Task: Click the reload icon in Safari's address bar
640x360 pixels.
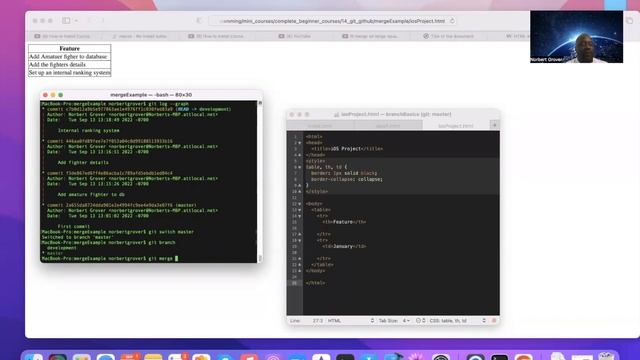Action: pos(452,21)
